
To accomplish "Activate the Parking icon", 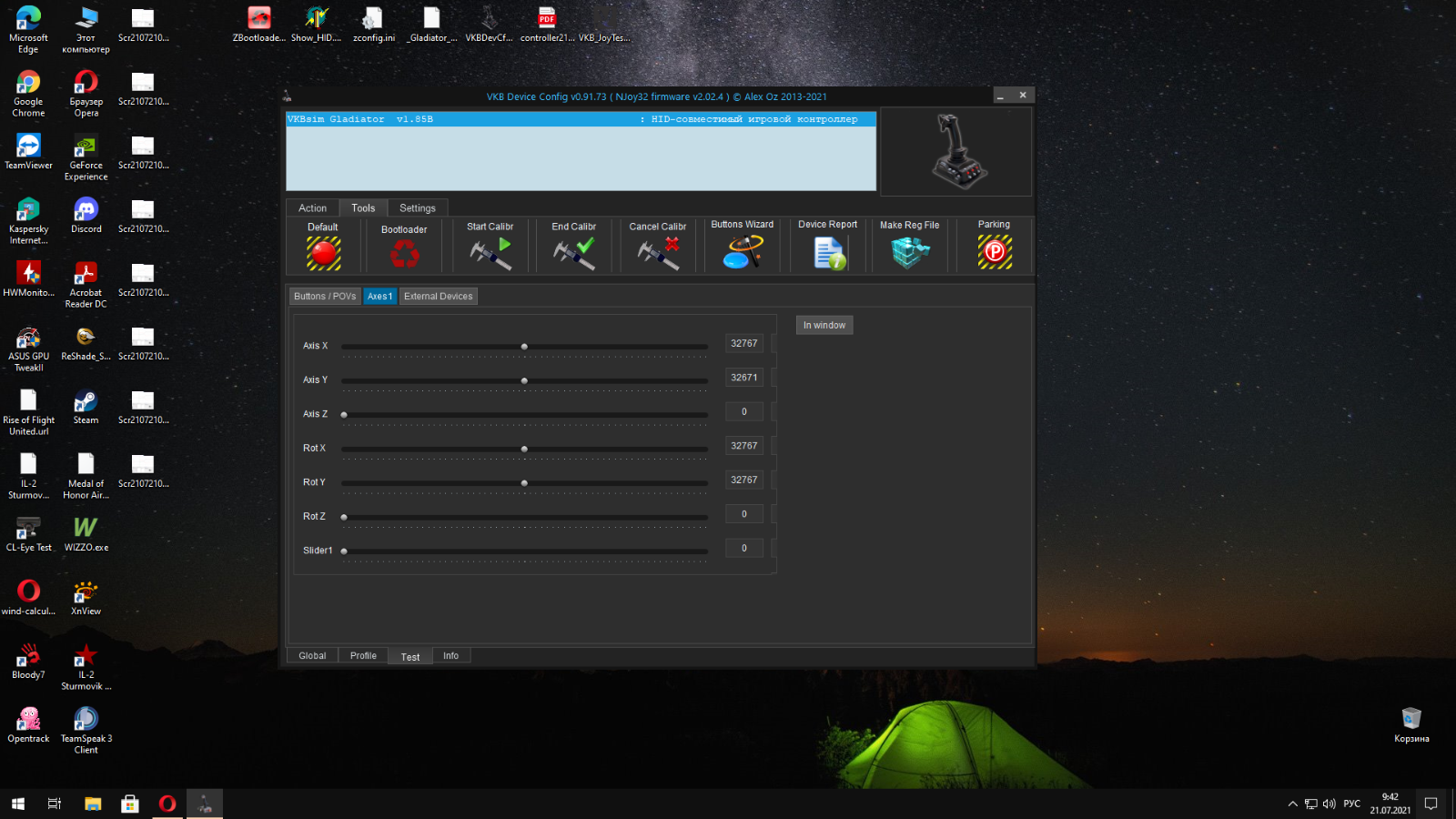I will [x=995, y=252].
